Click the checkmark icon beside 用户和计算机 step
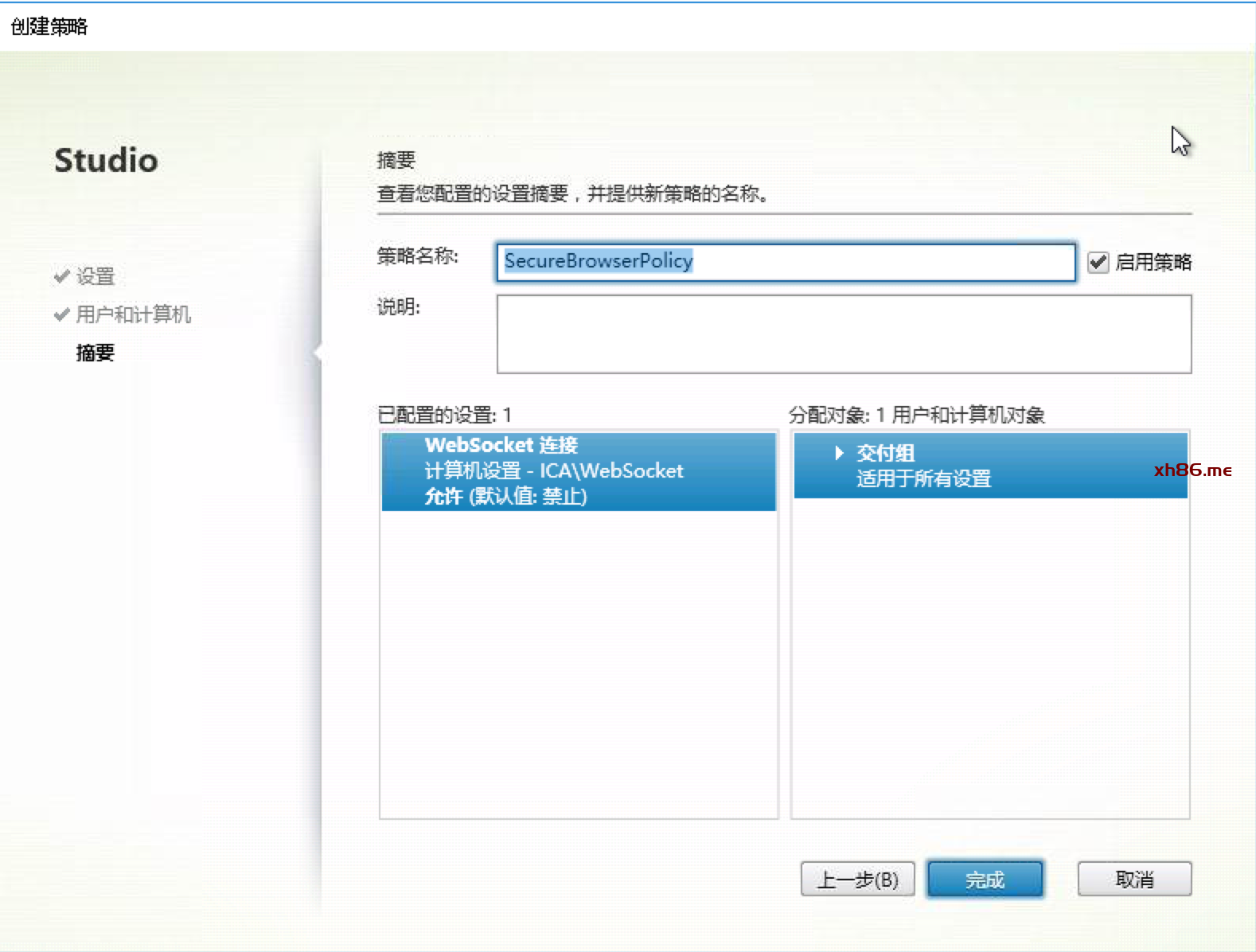 click(x=61, y=314)
